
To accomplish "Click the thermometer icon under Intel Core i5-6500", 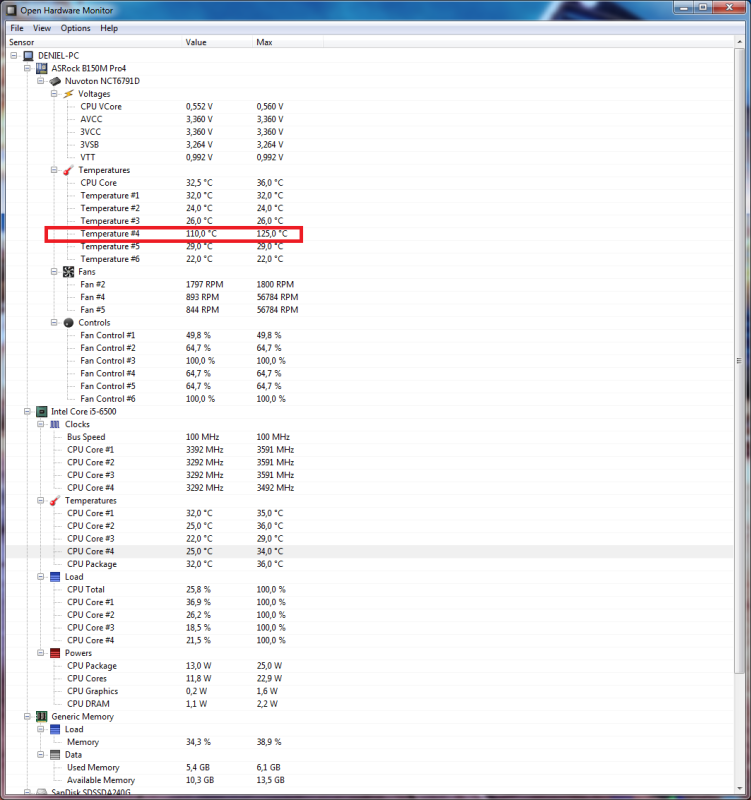I will coord(55,501).
